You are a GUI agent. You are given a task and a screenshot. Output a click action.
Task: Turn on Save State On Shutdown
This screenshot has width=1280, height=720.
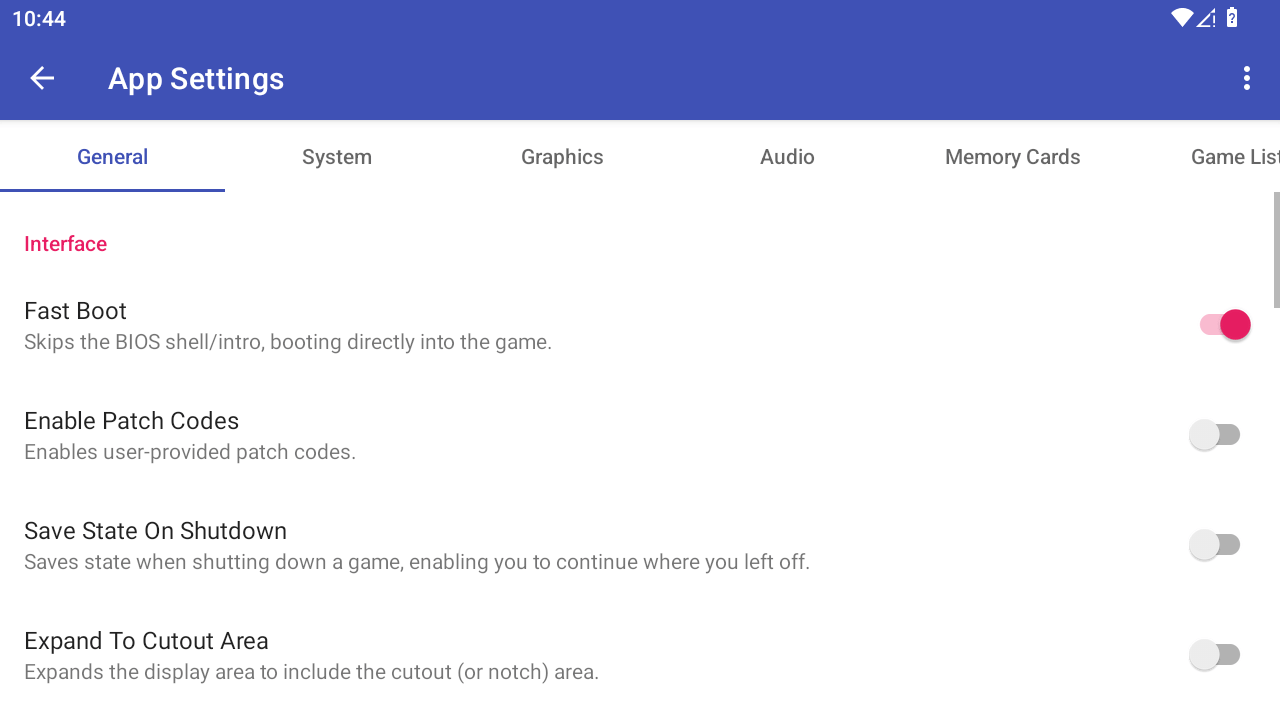coord(1214,545)
